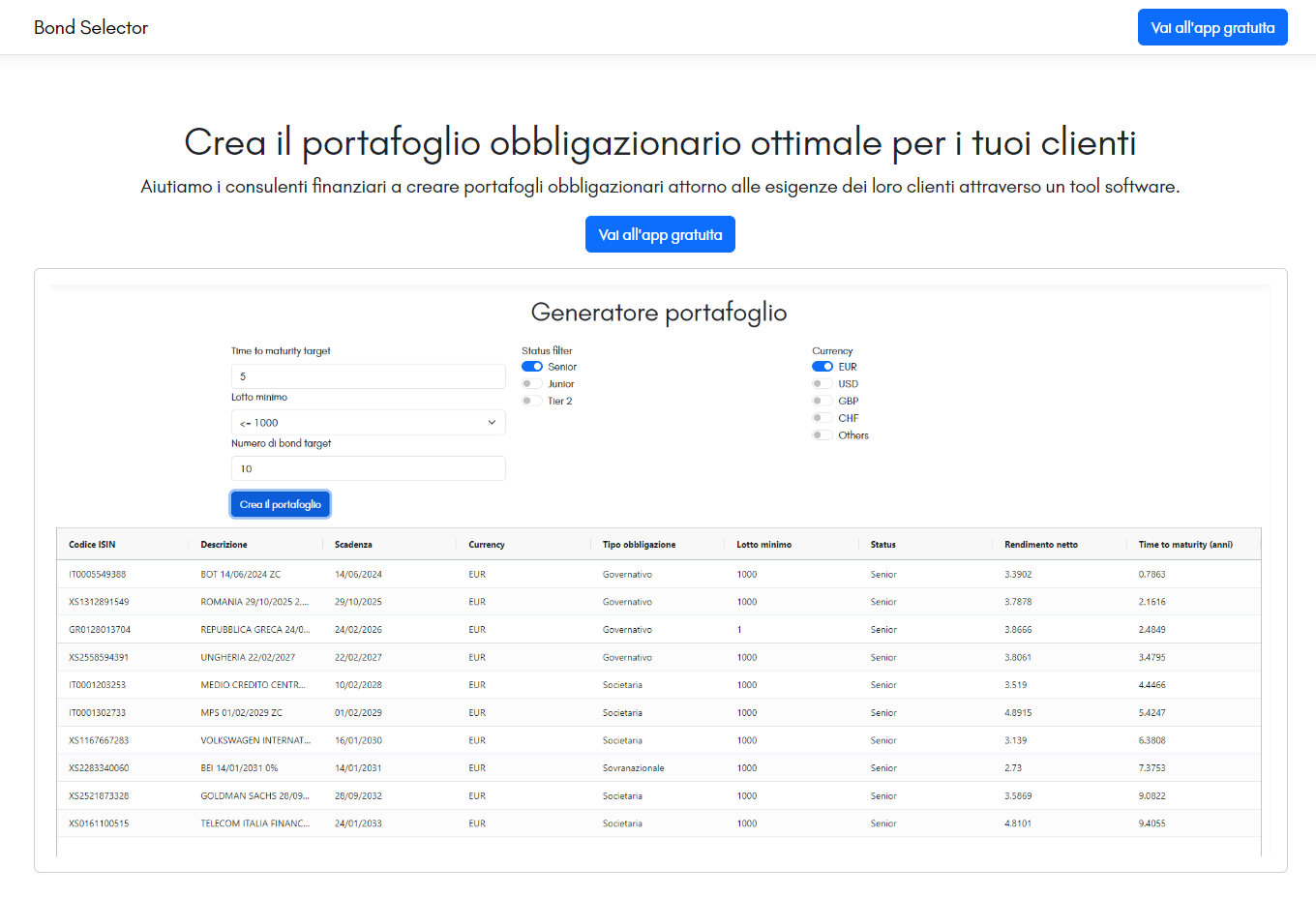Click time to maturity value 0.7863
This screenshot has width=1316, height=897.
point(1152,575)
